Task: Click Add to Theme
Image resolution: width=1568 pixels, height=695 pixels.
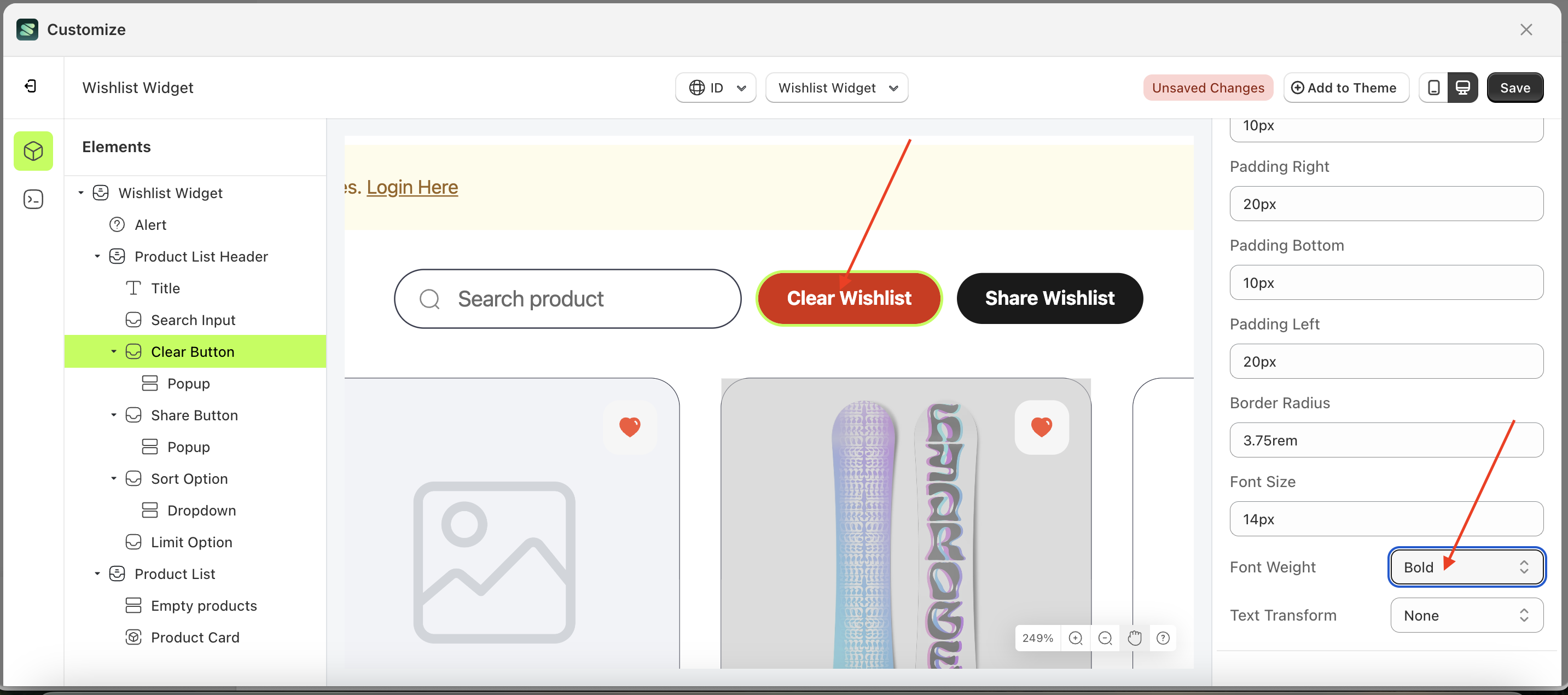Action: click(x=1346, y=87)
